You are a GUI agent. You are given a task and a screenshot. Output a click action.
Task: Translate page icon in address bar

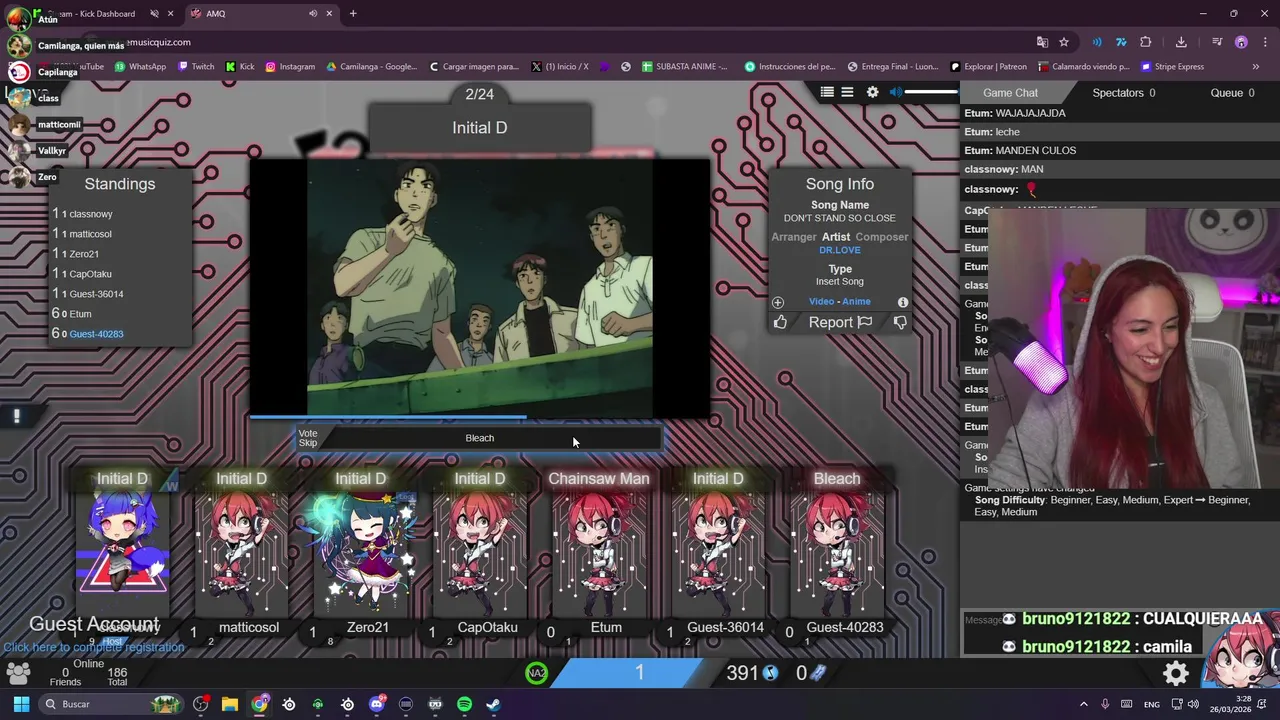pyautogui.click(x=1042, y=42)
